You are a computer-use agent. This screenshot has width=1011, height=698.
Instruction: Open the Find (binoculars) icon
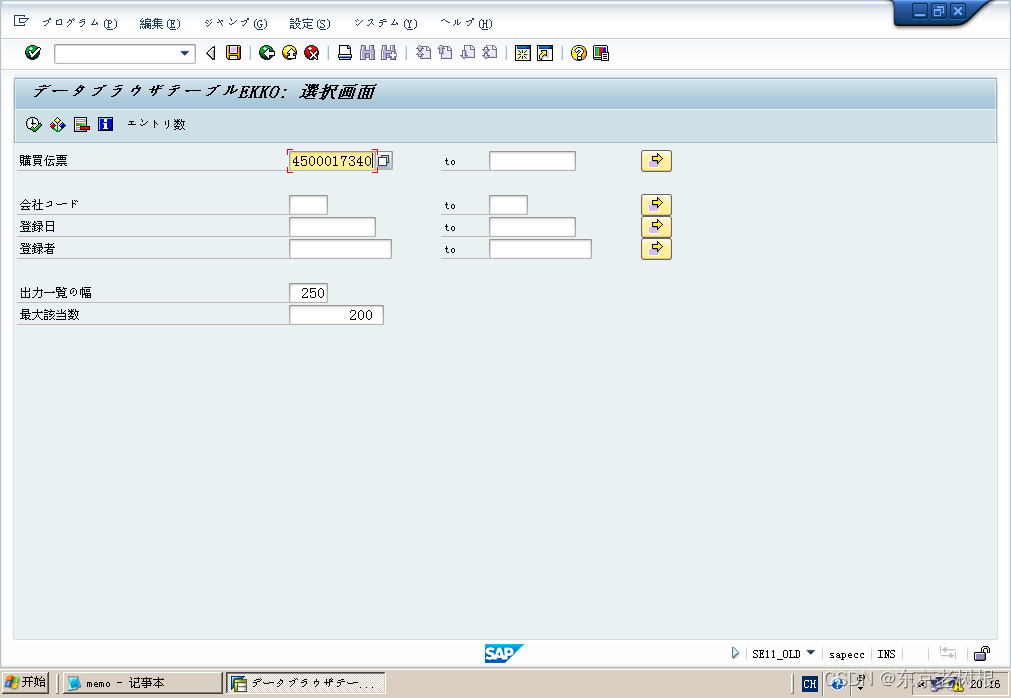(x=366, y=53)
